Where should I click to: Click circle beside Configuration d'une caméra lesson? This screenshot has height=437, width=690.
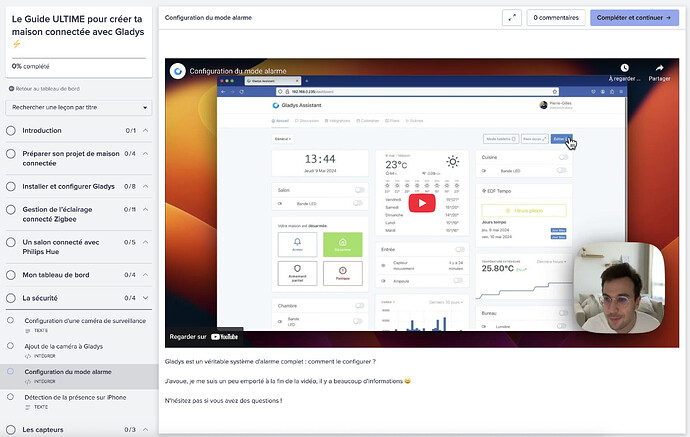[x=11, y=320]
